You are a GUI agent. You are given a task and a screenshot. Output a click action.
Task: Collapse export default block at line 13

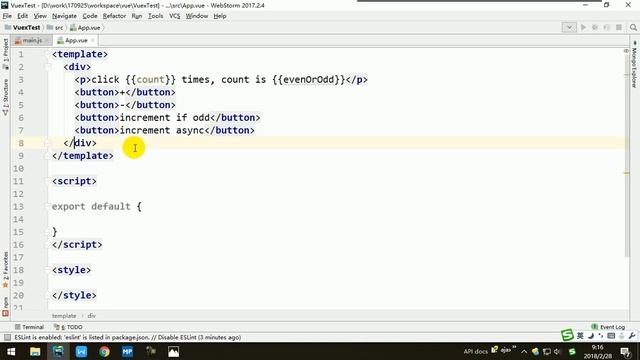pyautogui.click(x=47, y=207)
